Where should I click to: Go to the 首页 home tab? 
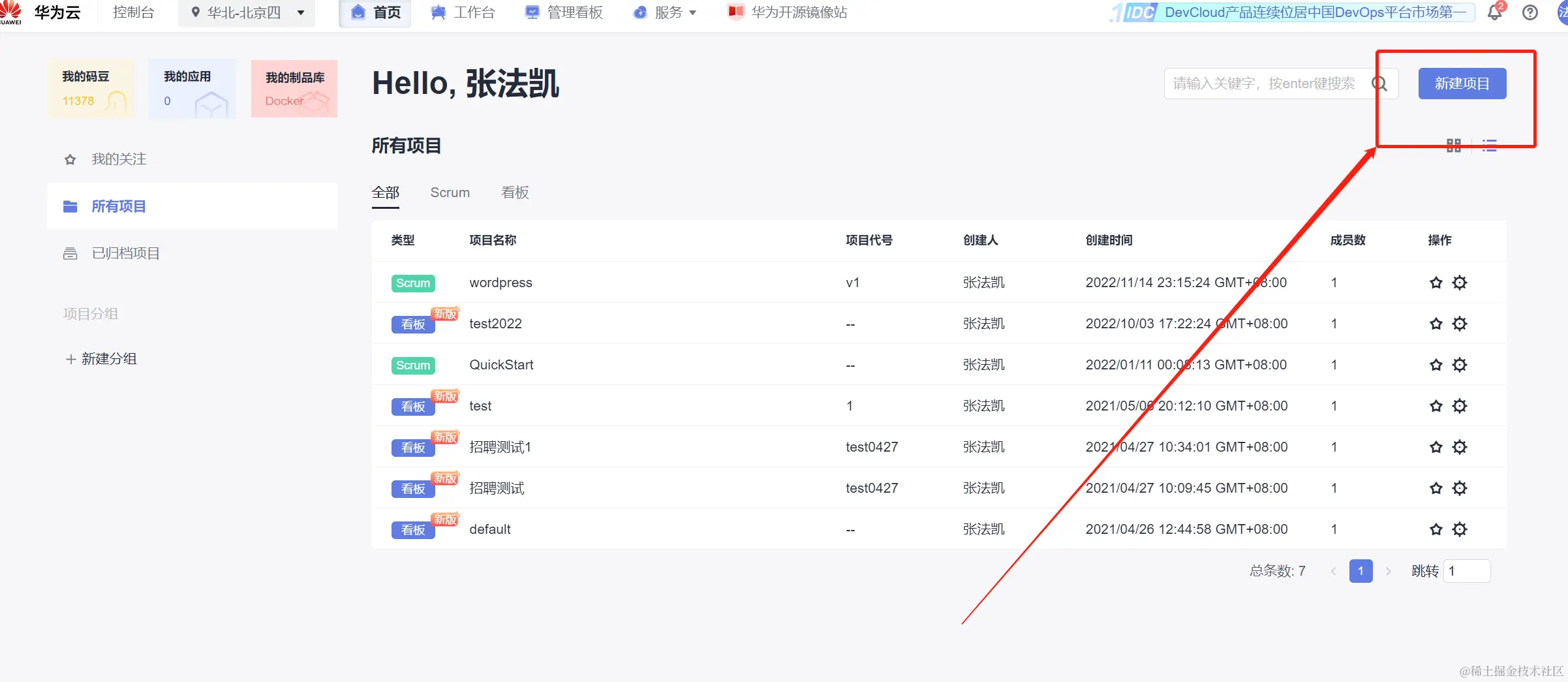pos(375,13)
